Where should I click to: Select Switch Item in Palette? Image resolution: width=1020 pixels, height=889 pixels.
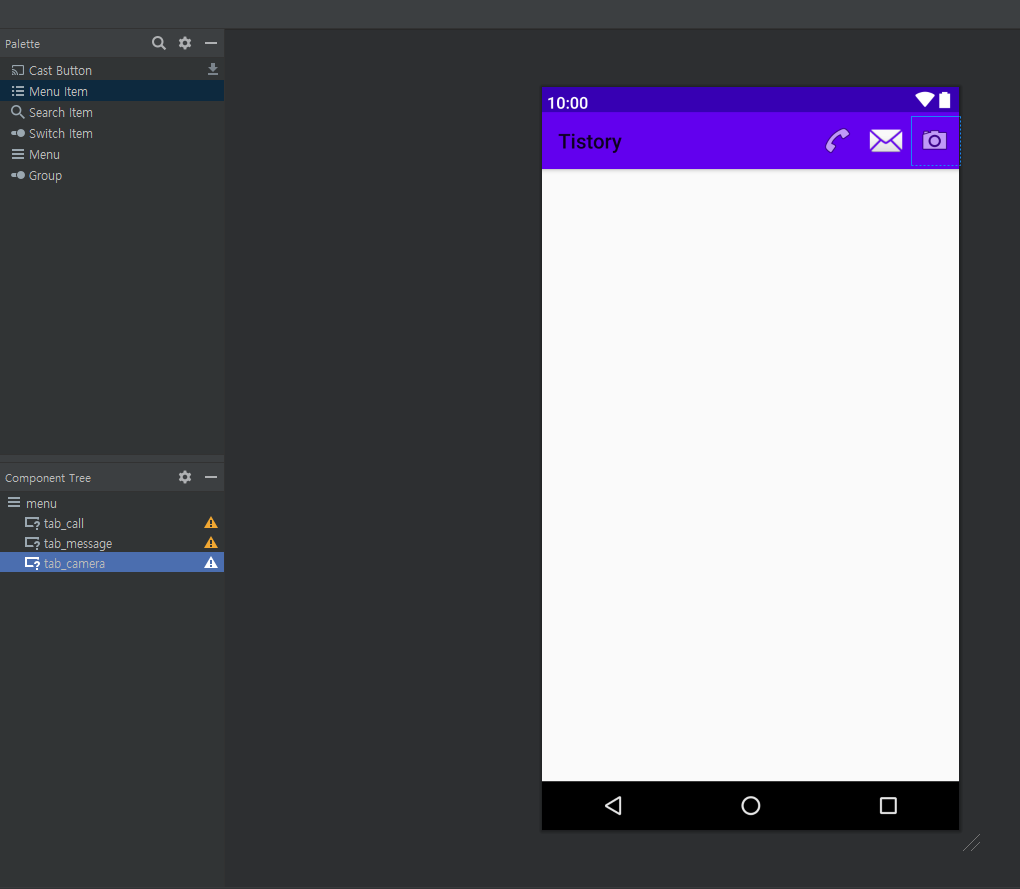(x=112, y=133)
